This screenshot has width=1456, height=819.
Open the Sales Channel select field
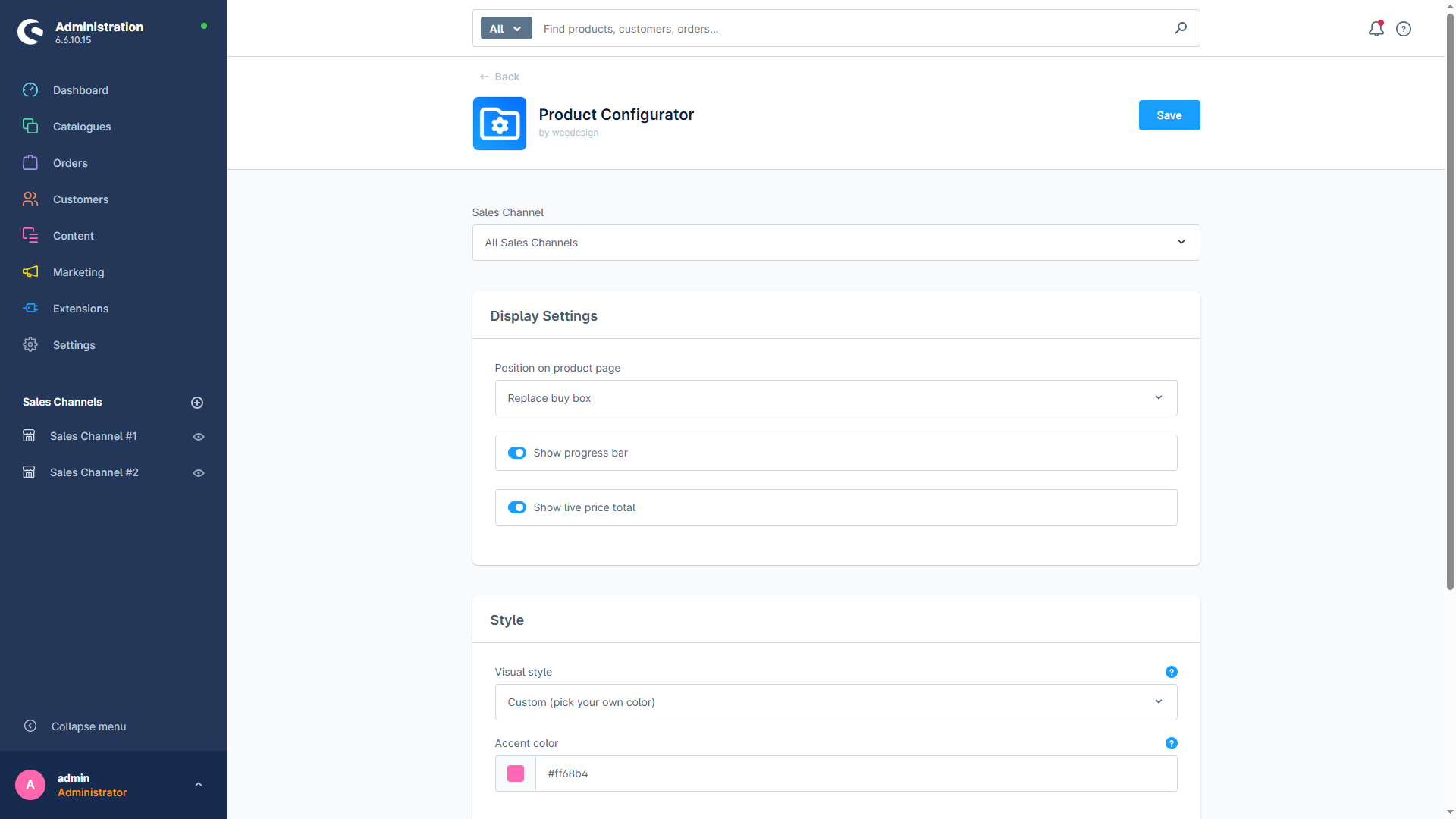836,243
